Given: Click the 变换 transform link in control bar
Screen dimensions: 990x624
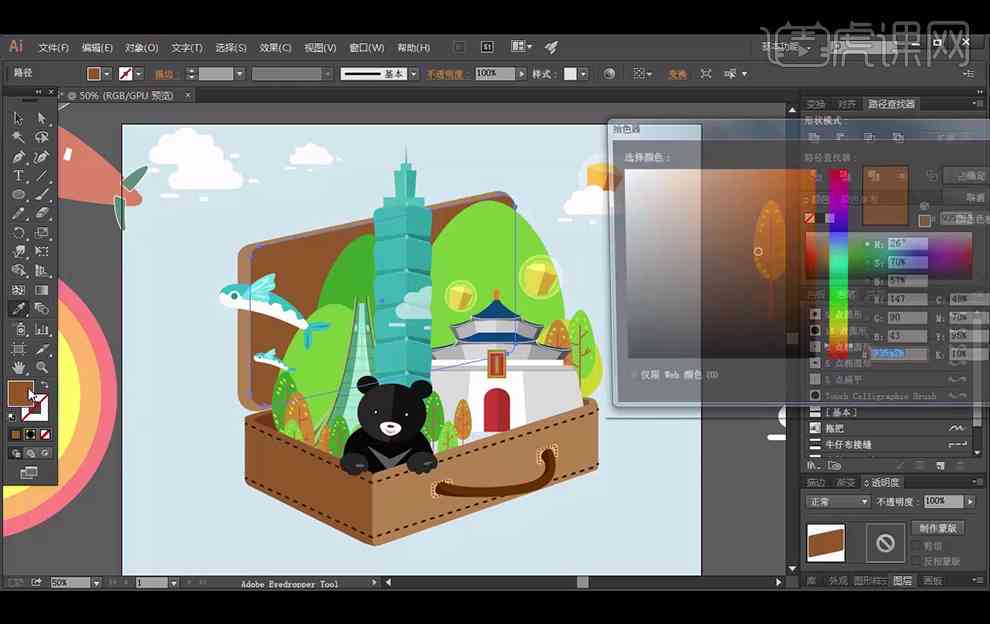Looking at the screenshot, I should pos(677,75).
